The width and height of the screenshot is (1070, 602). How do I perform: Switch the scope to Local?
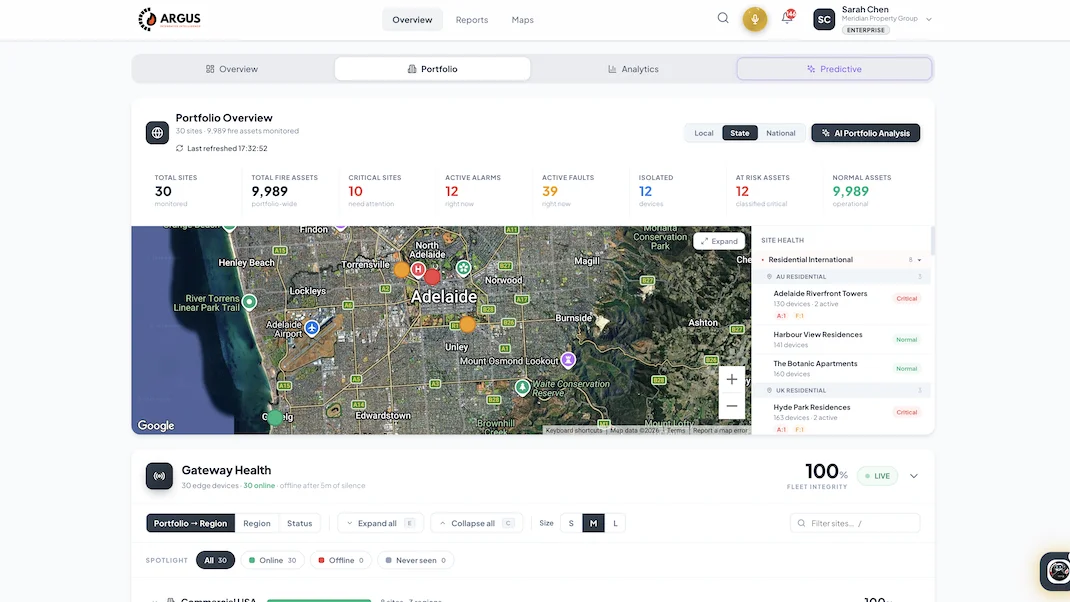704,133
